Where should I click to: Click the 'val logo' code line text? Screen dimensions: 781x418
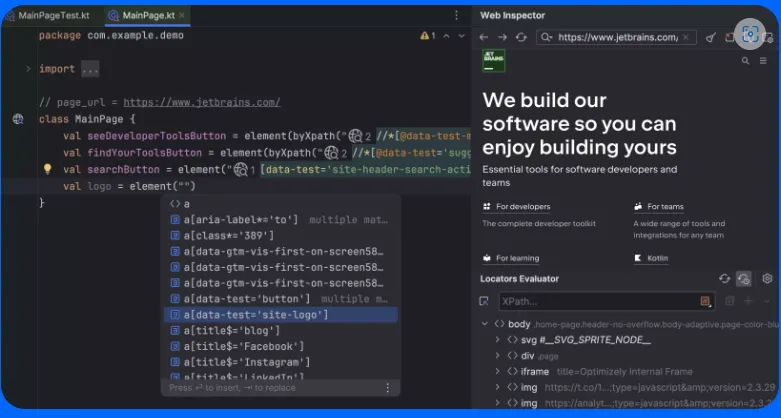[129, 186]
